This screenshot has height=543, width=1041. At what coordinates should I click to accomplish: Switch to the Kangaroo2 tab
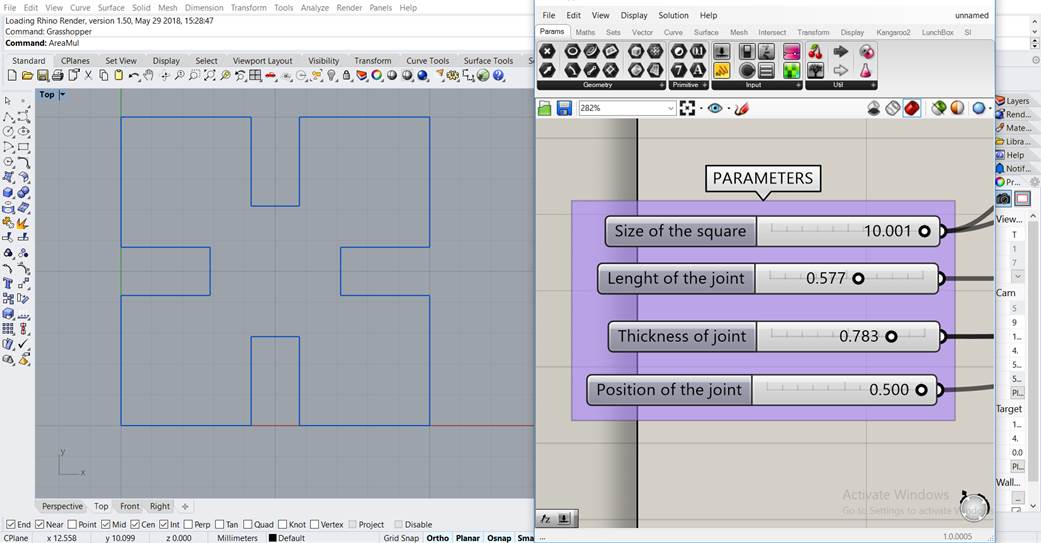click(893, 32)
